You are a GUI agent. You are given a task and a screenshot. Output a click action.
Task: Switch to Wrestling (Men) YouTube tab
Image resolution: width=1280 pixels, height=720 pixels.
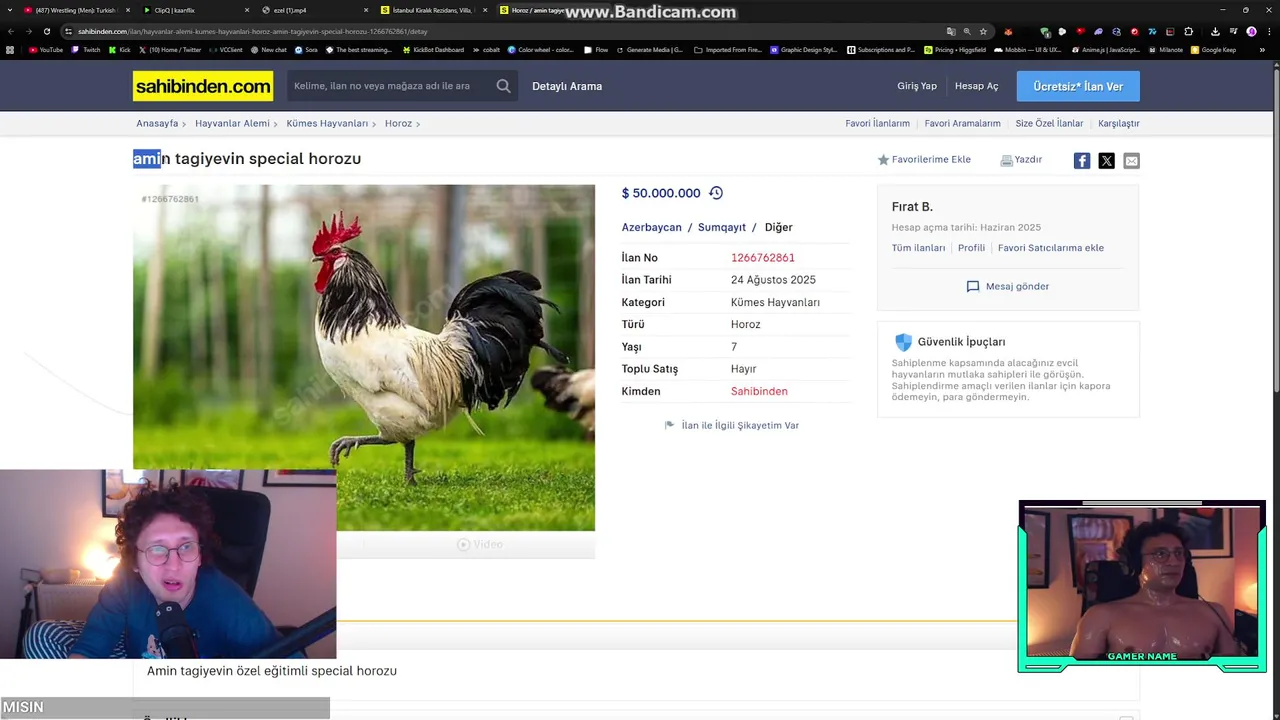(x=75, y=10)
